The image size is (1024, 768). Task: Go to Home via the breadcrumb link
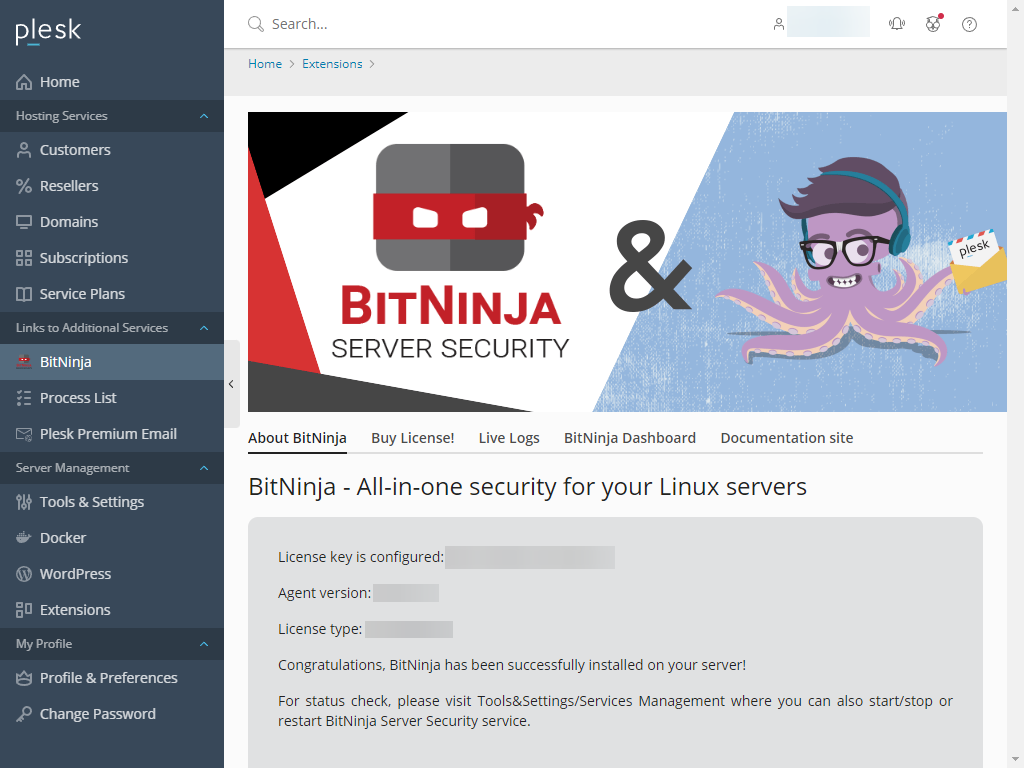[265, 63]
